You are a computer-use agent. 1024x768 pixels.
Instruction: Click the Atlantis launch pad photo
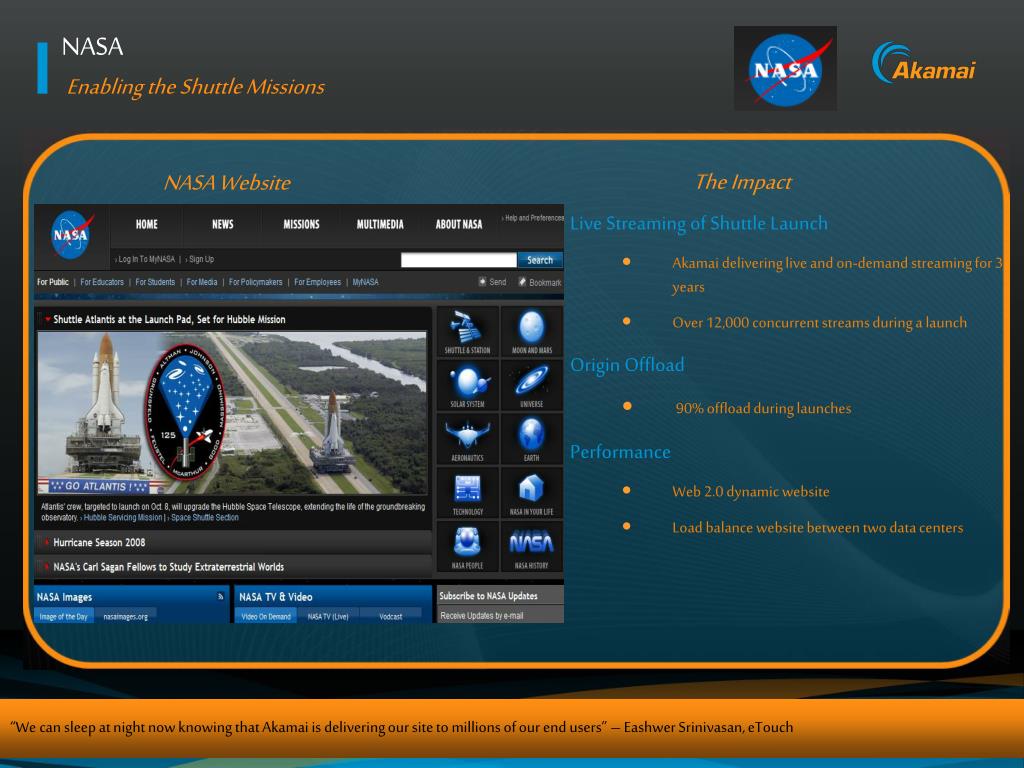pyautogui.click(x=232, y=413)
